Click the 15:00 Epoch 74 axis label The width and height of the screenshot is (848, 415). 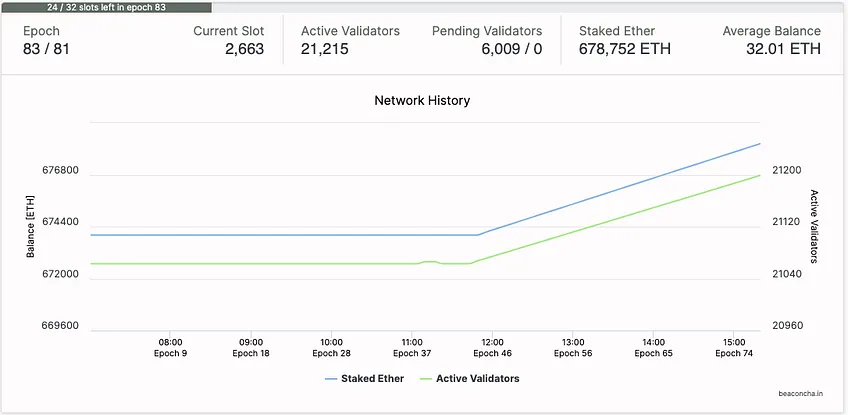(734, 347)
